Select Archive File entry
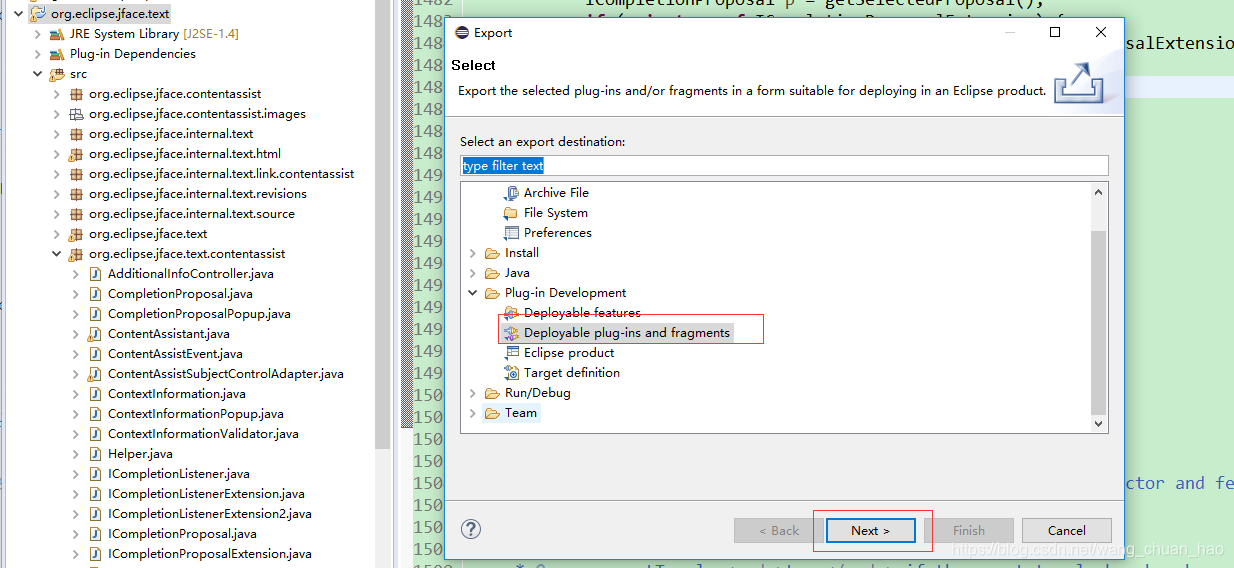This screenshot has width=1234, height=568. (x=556, y=193)
